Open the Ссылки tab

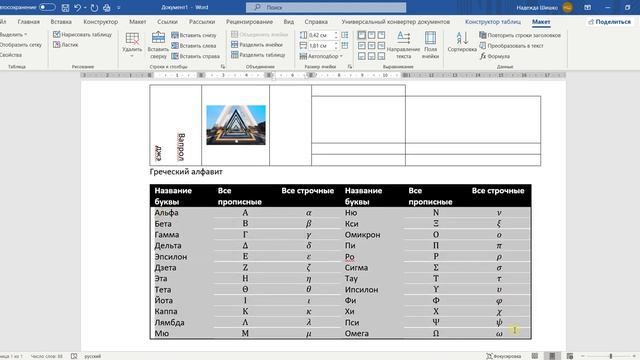167,22
